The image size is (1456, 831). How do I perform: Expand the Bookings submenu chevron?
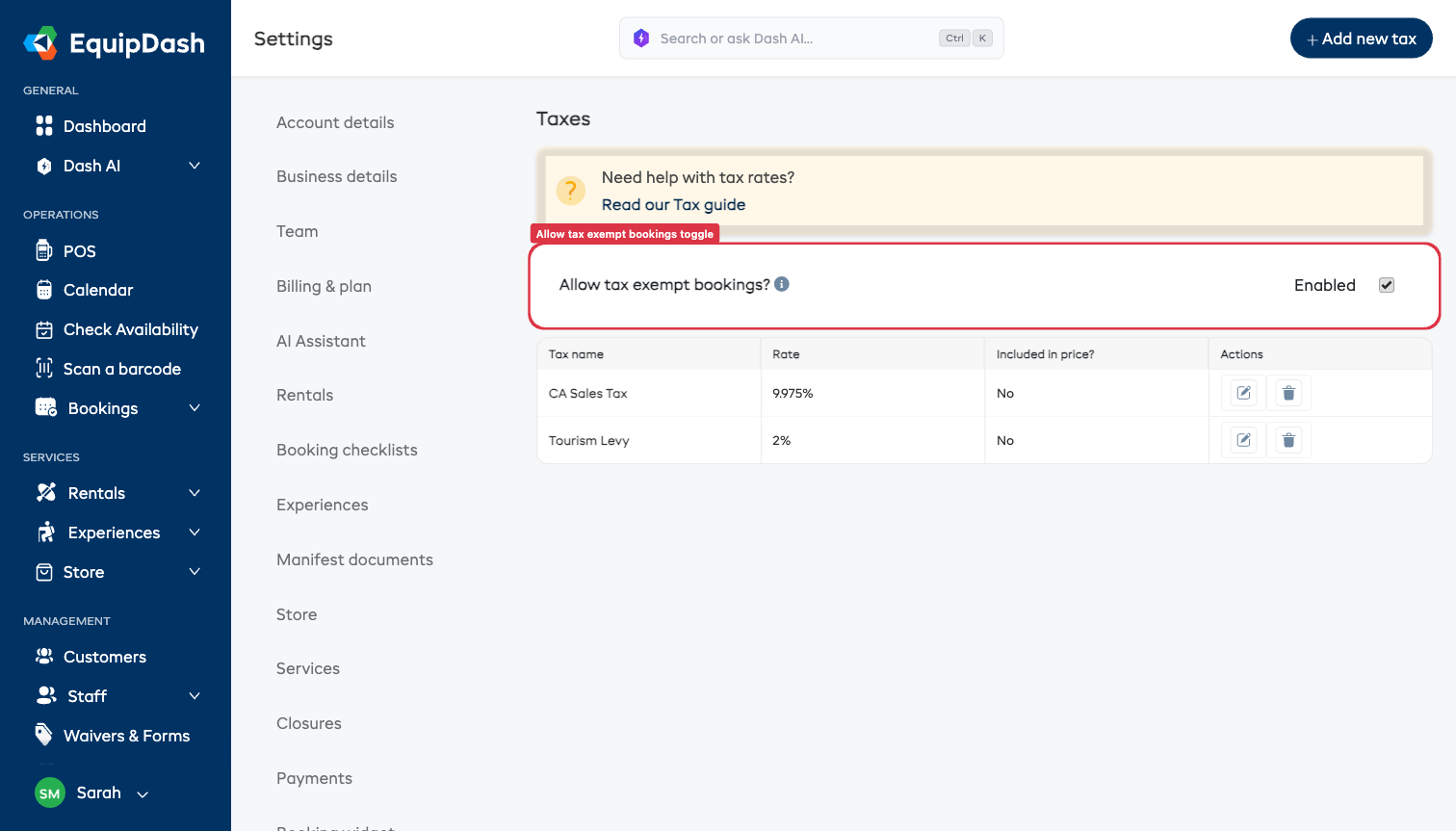point(195,408)
